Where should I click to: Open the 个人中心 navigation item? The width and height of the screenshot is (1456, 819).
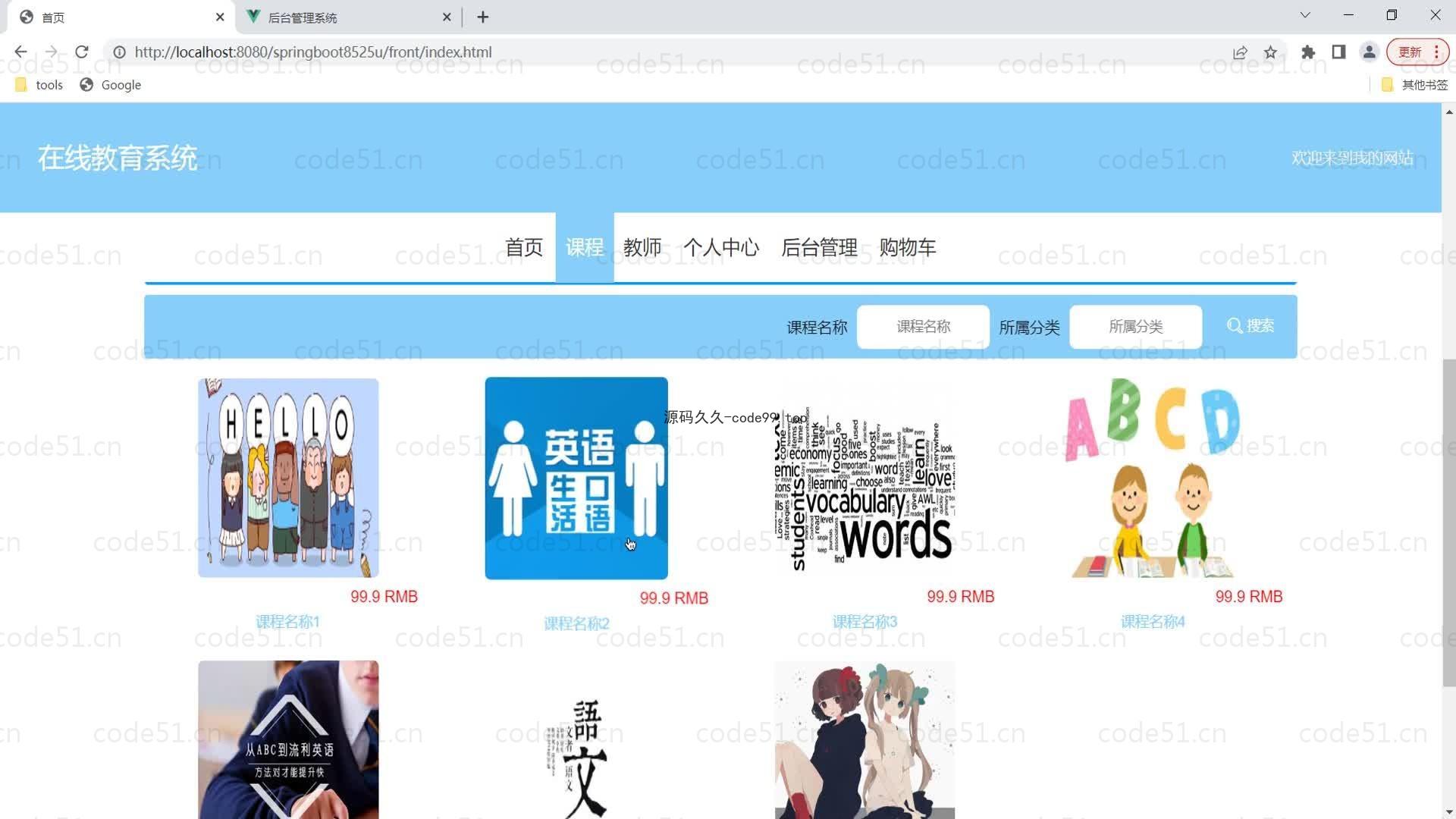click(x=721, y=247)
